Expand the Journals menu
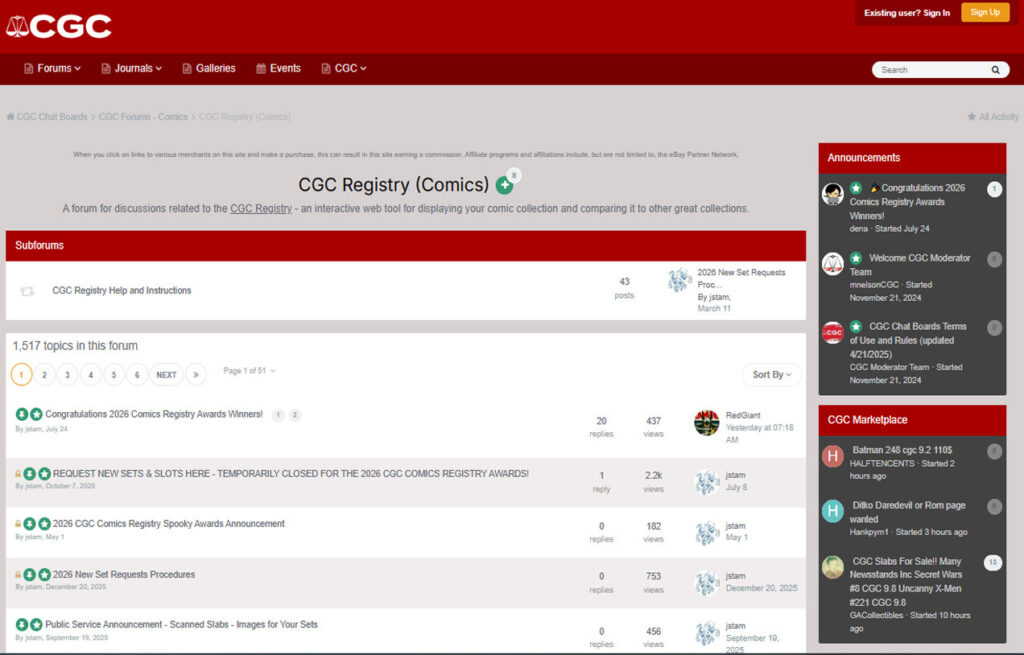The width and height of the screenshot is (1024, 655). pos(131,69)
